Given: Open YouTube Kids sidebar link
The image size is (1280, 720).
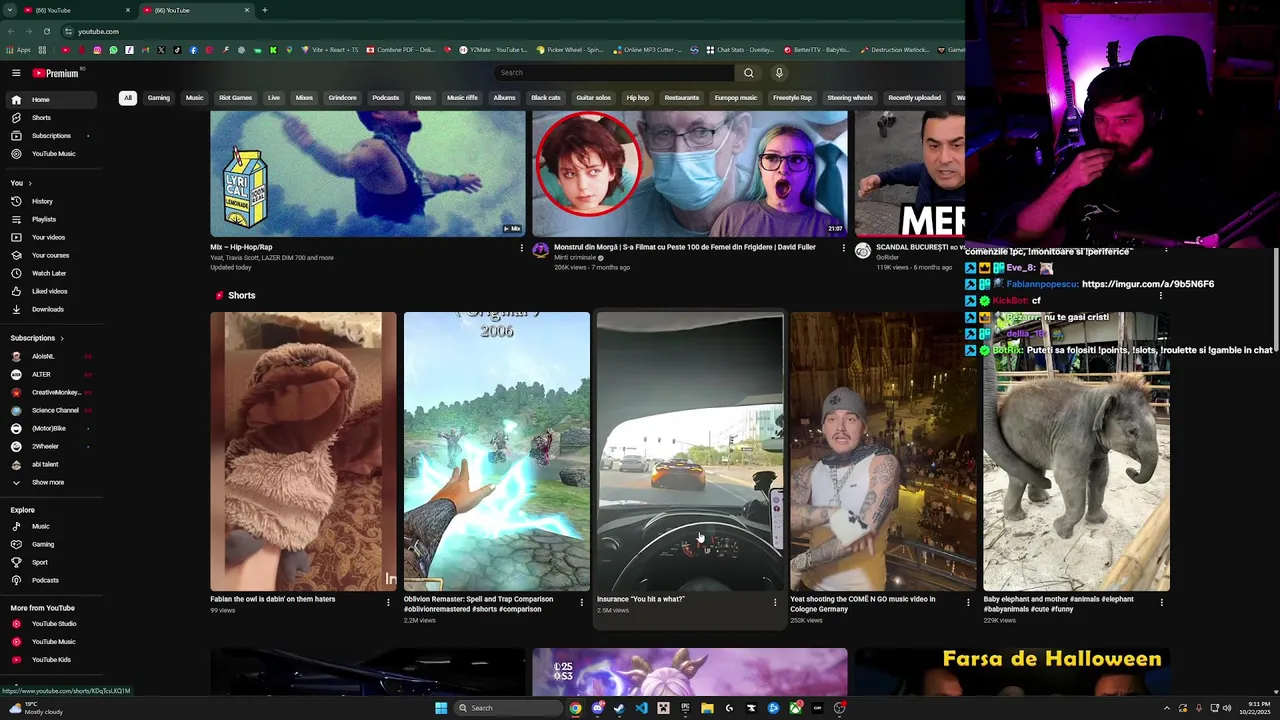Looking at the screenshot, I should [x=50, y=660].
